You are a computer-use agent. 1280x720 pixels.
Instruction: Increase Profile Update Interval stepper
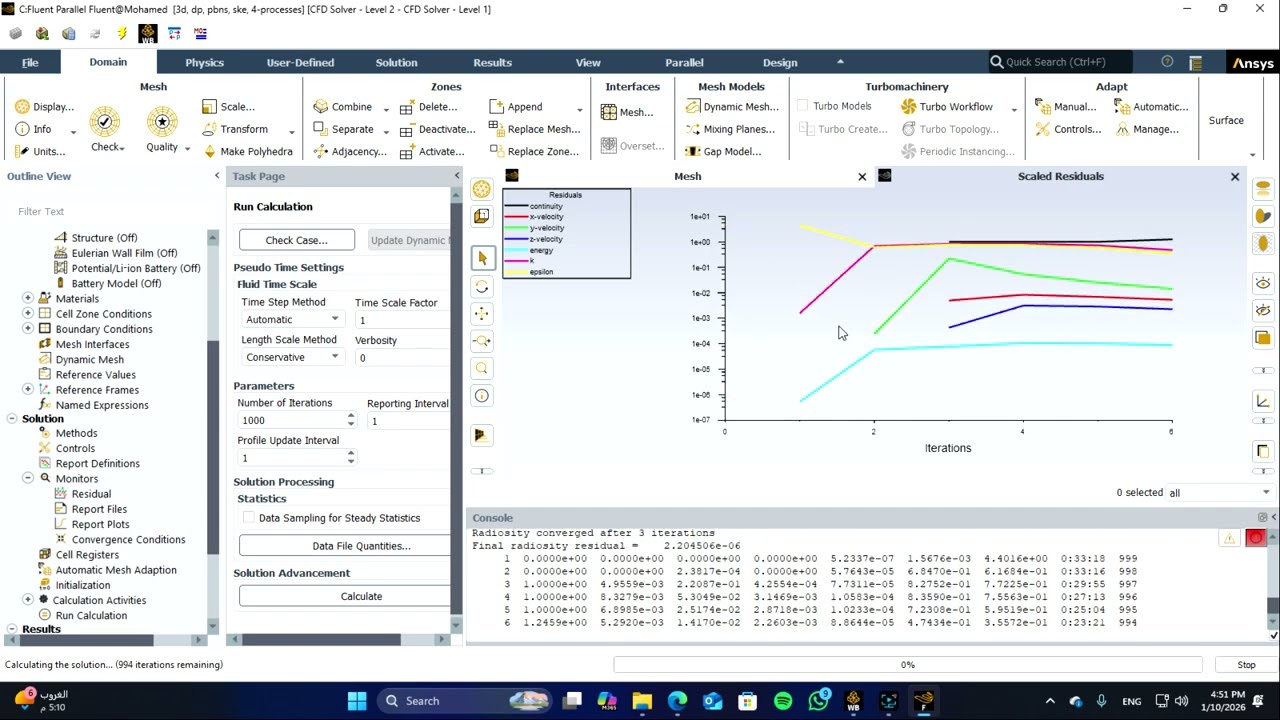point(350,453)
